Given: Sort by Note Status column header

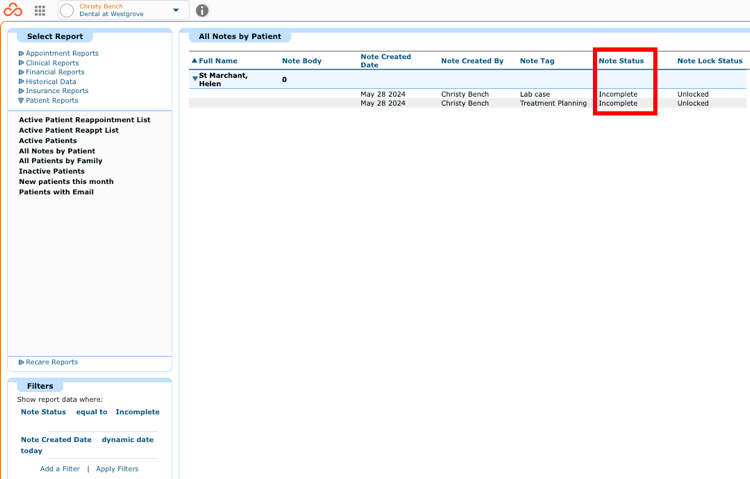Looking at the screenshot, I should 621,61.
